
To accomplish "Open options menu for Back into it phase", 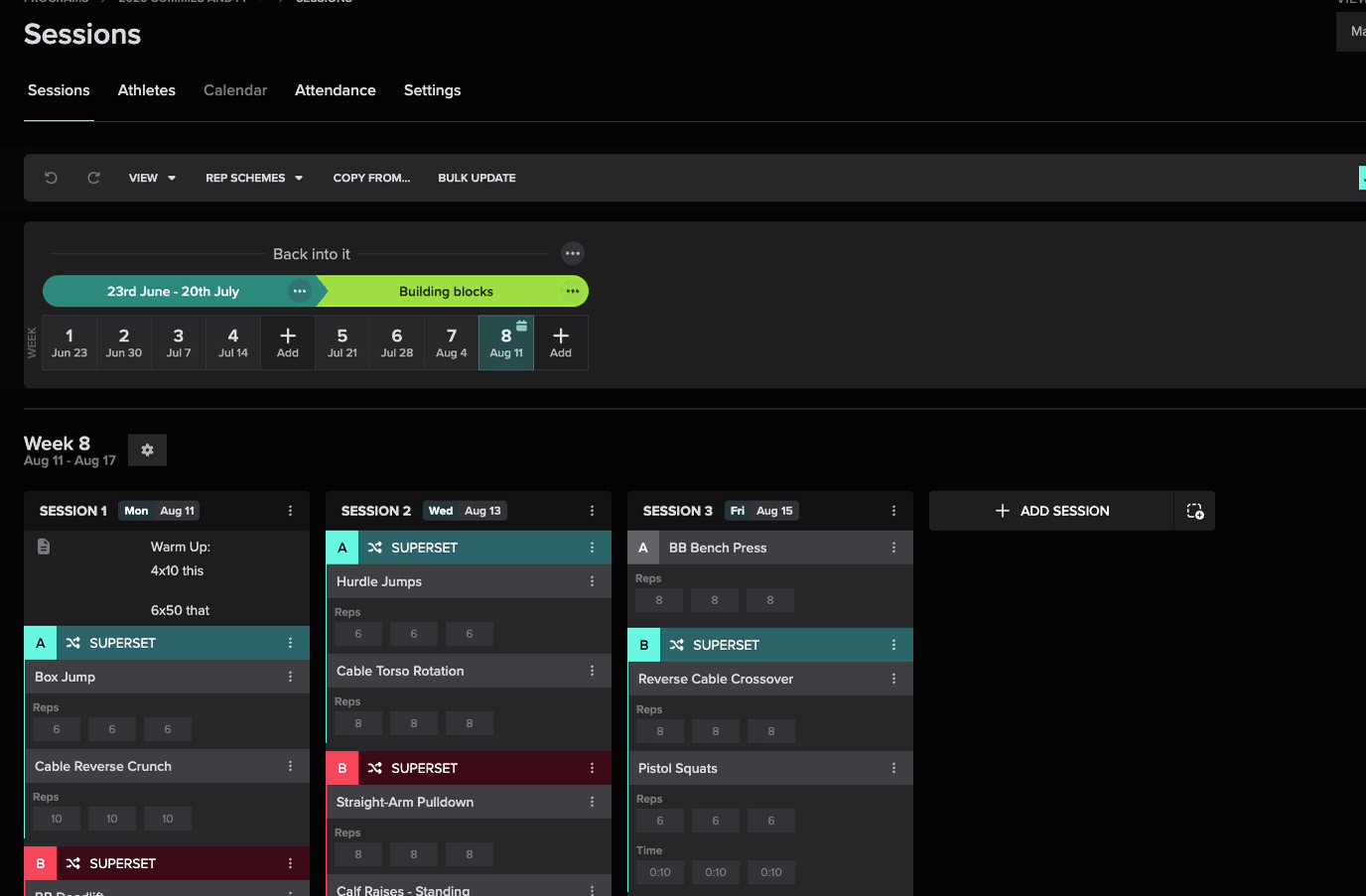I will tap(573, 253).
